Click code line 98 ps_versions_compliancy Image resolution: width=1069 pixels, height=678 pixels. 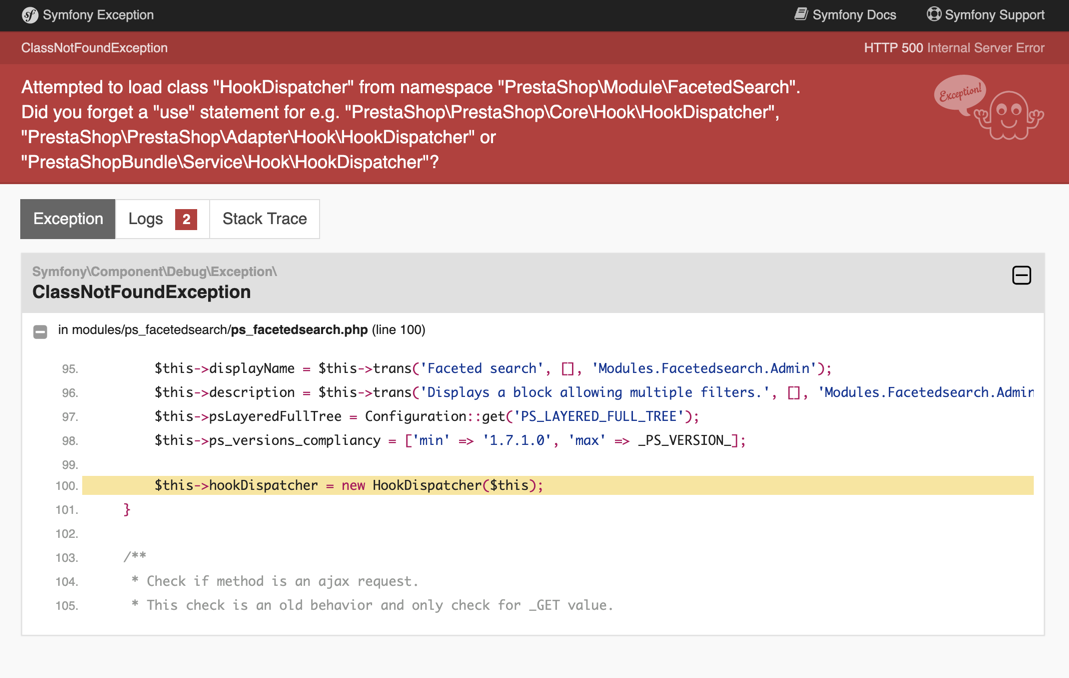coord(450,441)
